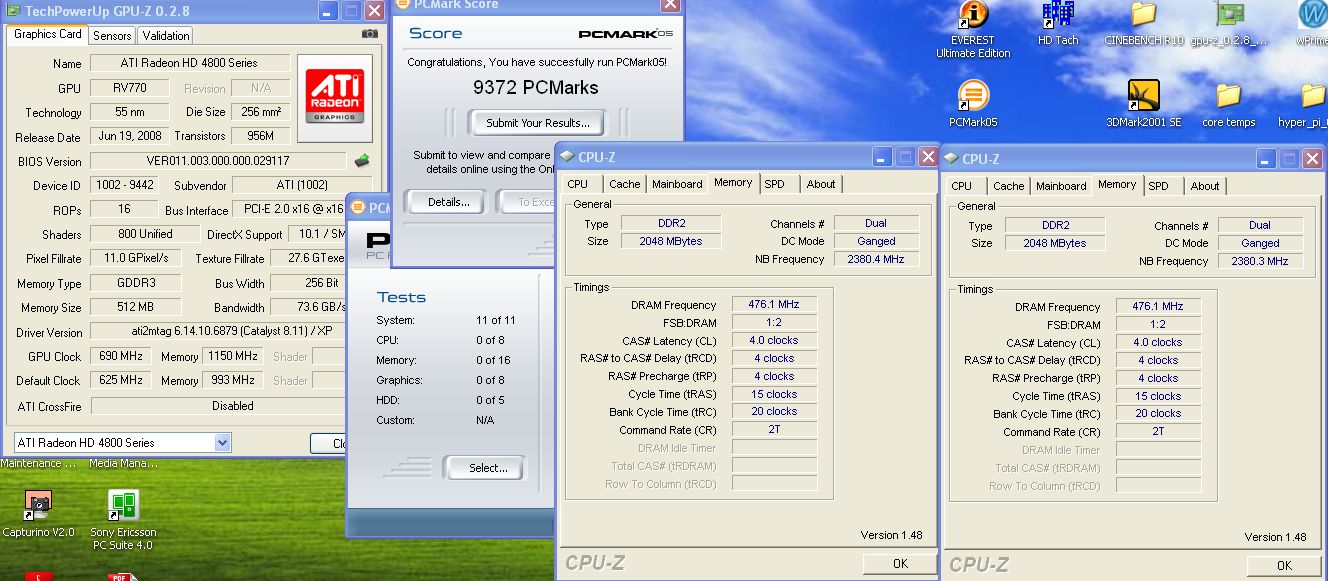Click the BIOS Version field in GPU-Z
The width and height of the screenshot is (1328, 581).
pos(218,161)
